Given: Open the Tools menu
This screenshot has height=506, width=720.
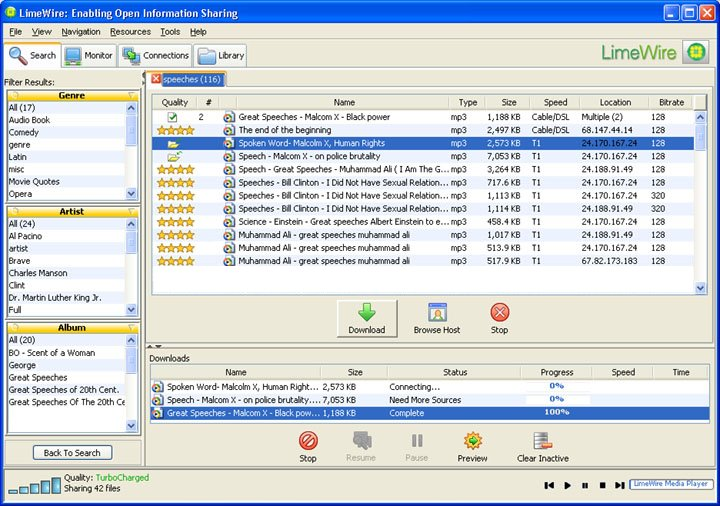Looking at the screenshot, I should (170, 32).
